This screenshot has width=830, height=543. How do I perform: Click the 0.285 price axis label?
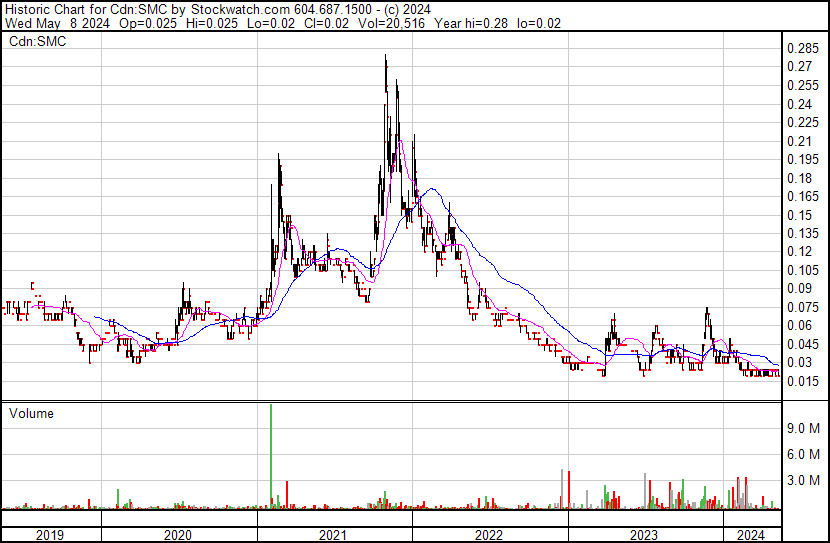click(x=803, y=49)
